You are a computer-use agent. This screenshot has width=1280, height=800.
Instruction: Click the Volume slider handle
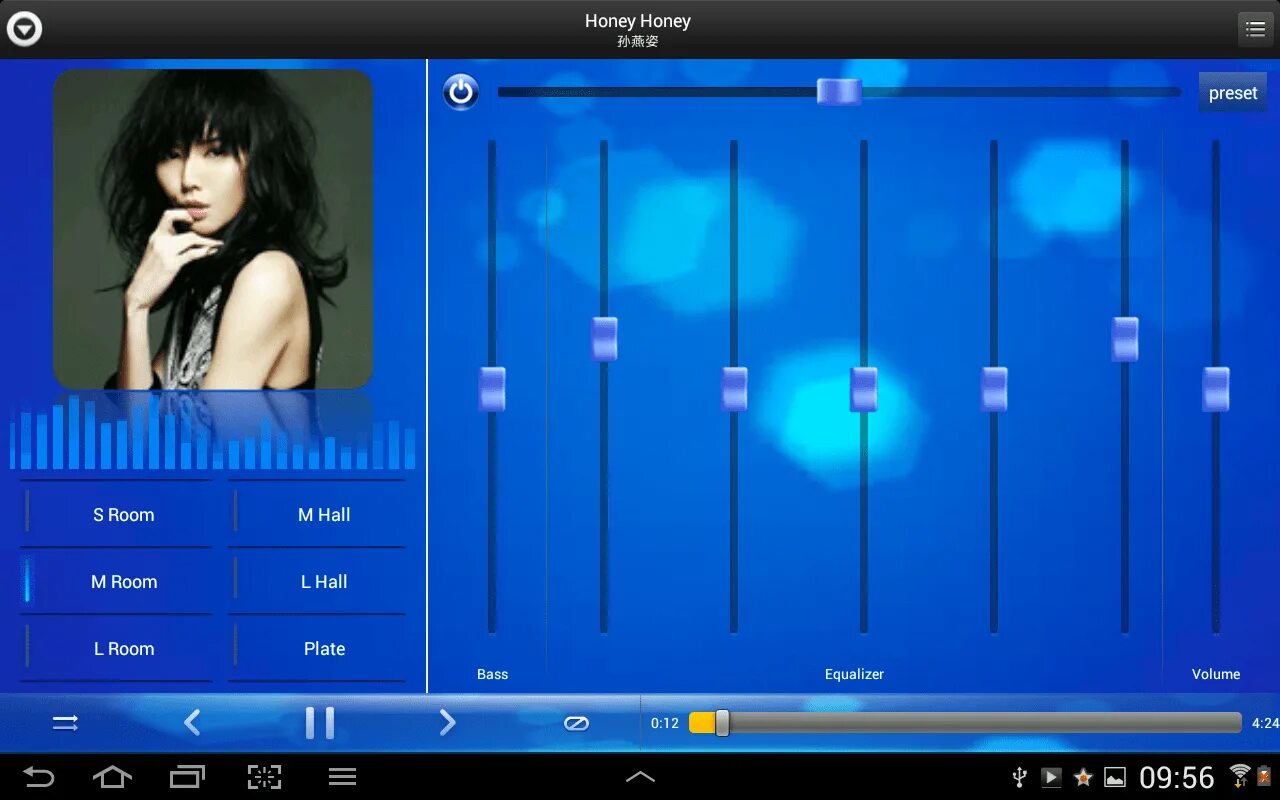coord(1216,389)
